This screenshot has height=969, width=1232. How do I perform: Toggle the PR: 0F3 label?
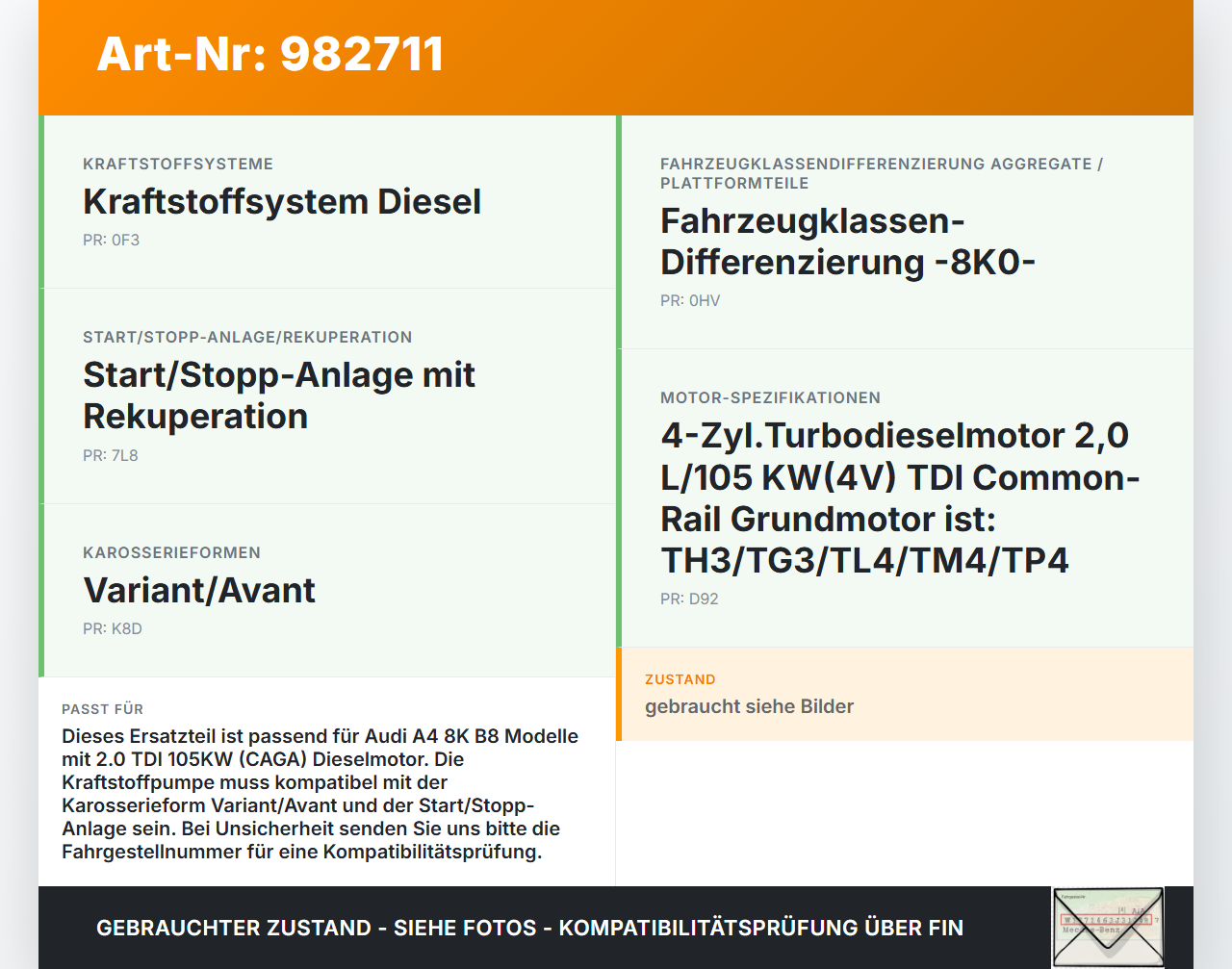pyautogui.click(x=112, y=239)
